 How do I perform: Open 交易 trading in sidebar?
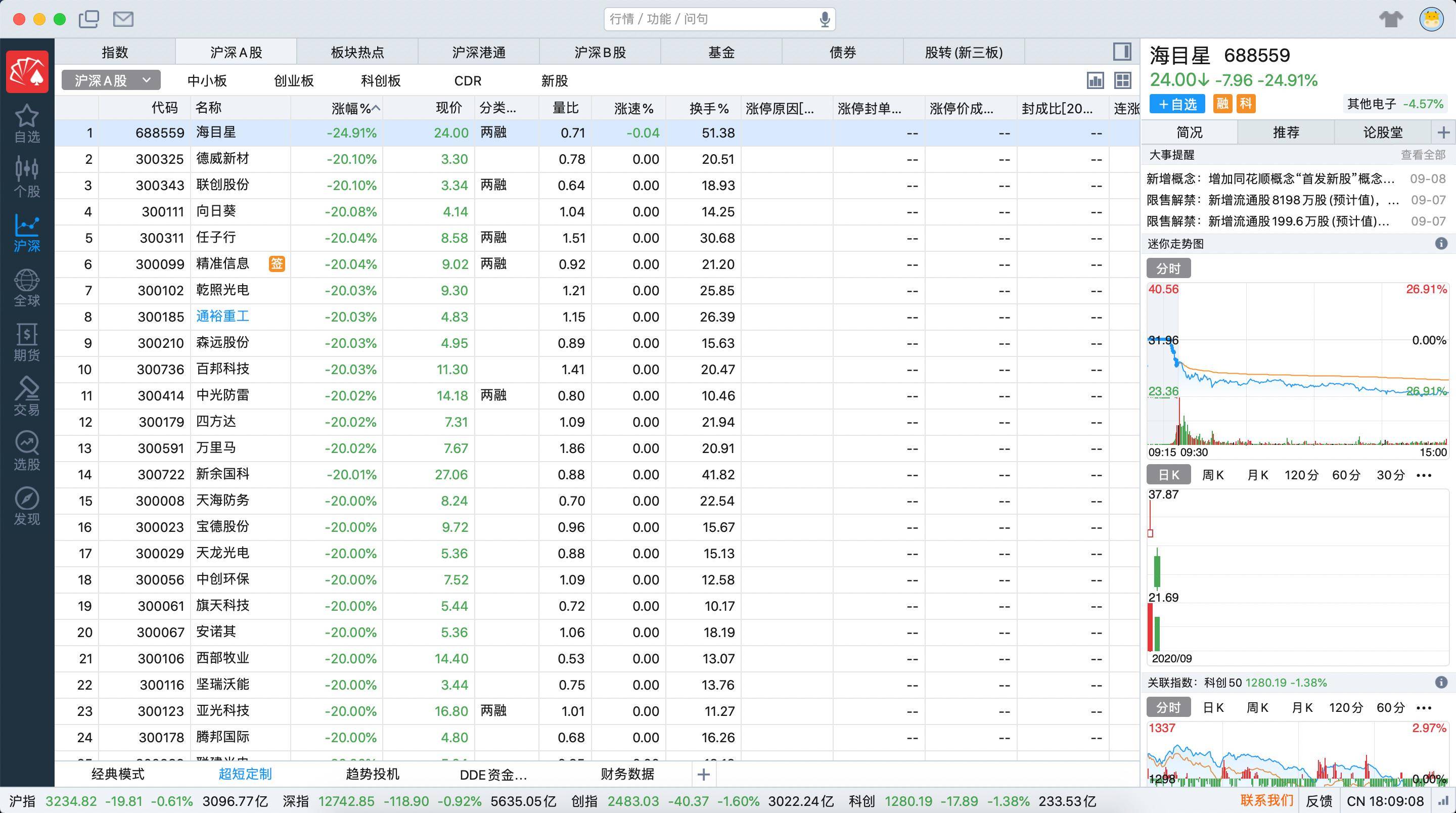point(27,397)
